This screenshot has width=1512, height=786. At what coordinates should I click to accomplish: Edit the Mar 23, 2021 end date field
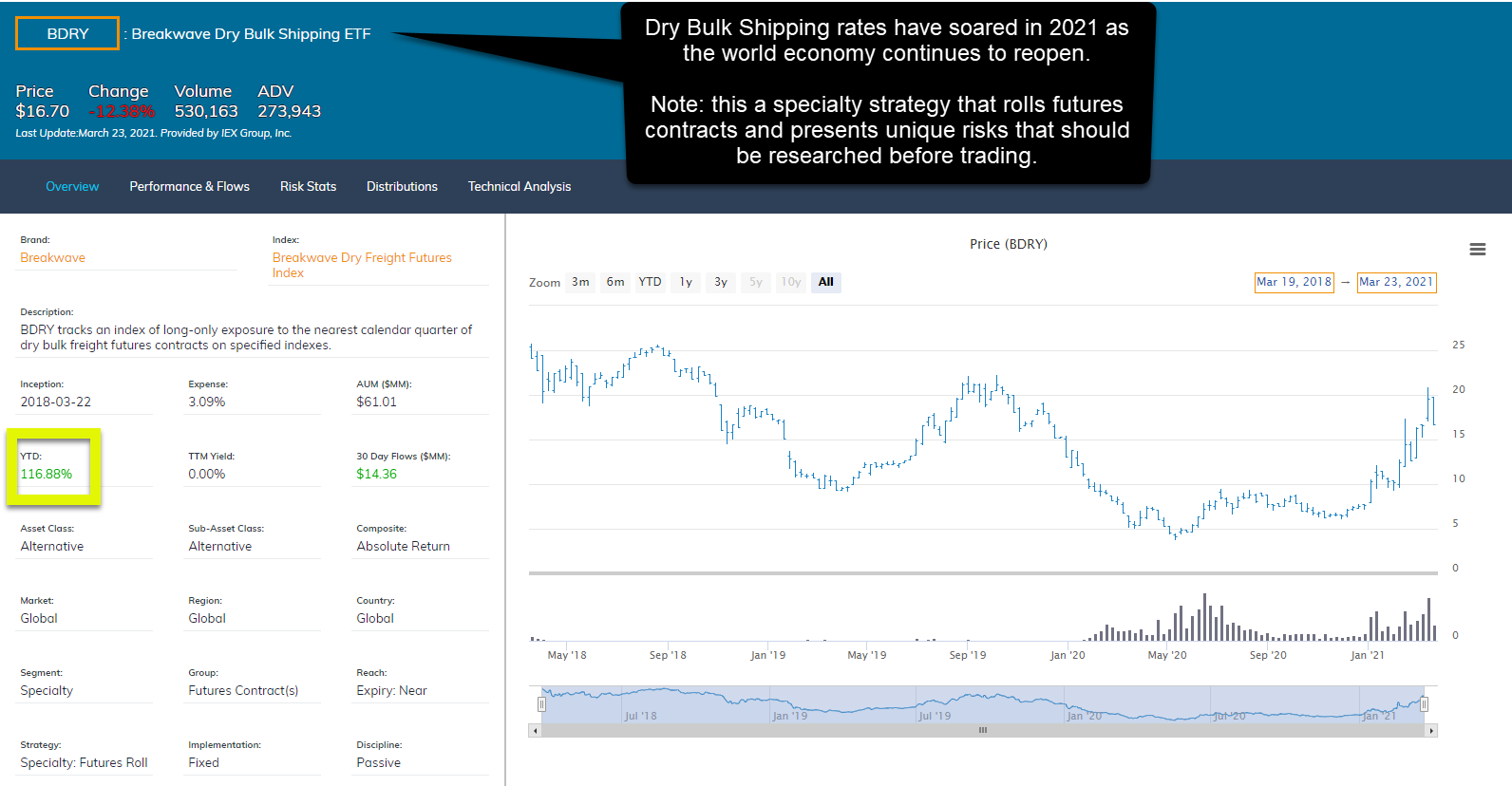(x=1396, y=282)
